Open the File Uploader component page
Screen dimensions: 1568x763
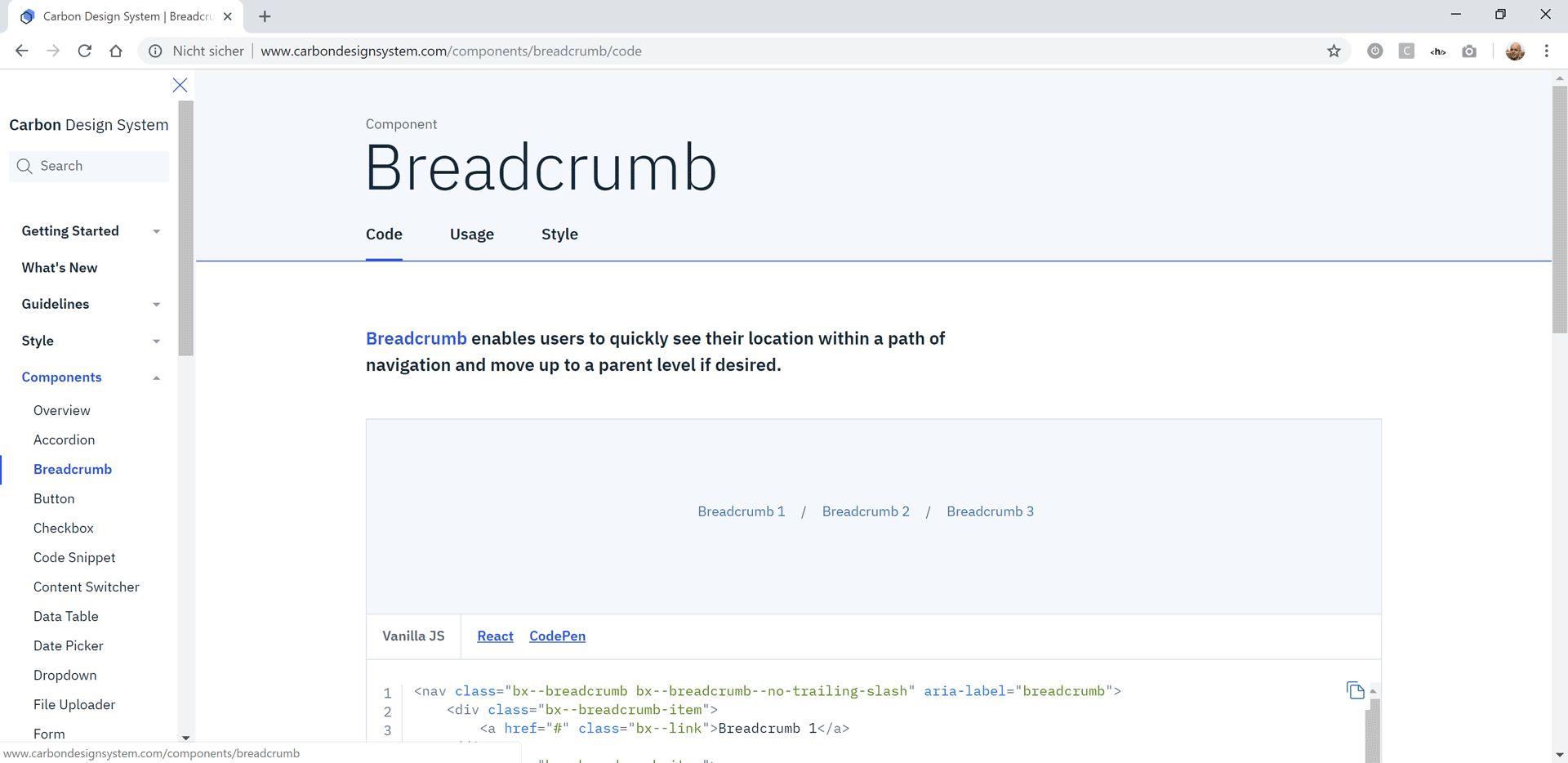tap(74, 704)
